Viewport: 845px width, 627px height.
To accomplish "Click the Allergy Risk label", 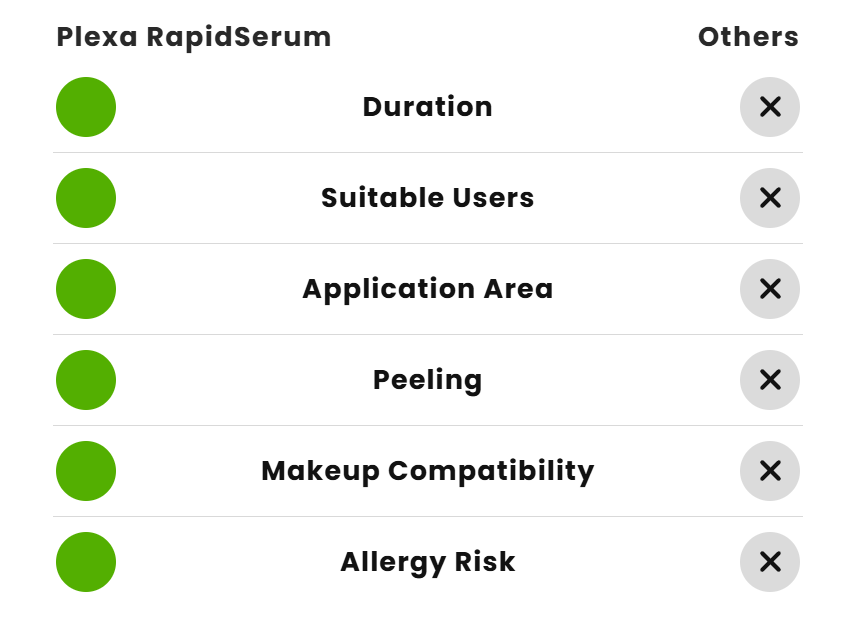I will point(427,562).
